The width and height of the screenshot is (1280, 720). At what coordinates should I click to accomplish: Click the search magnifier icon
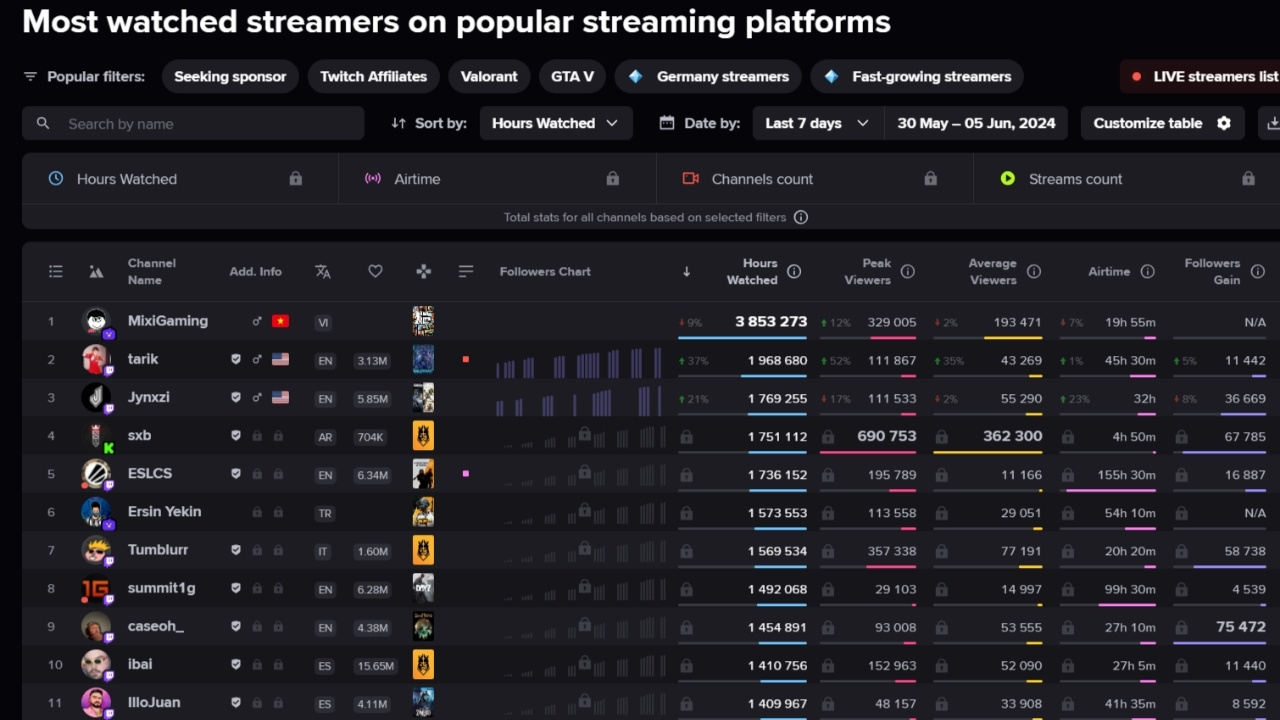pyautogui.click(x=43, y=123)
